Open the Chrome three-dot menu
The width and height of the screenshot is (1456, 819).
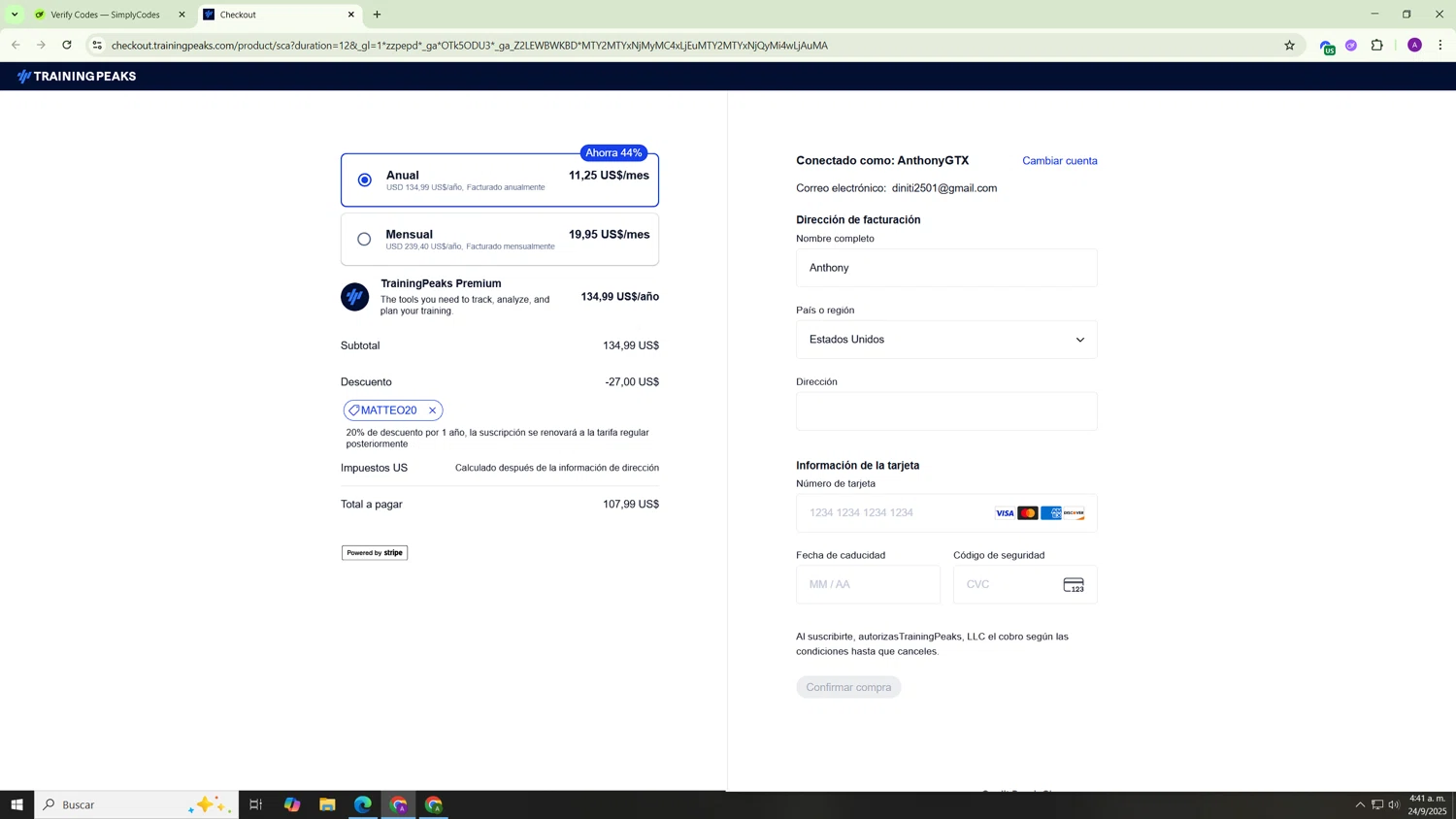(1440, 46)
